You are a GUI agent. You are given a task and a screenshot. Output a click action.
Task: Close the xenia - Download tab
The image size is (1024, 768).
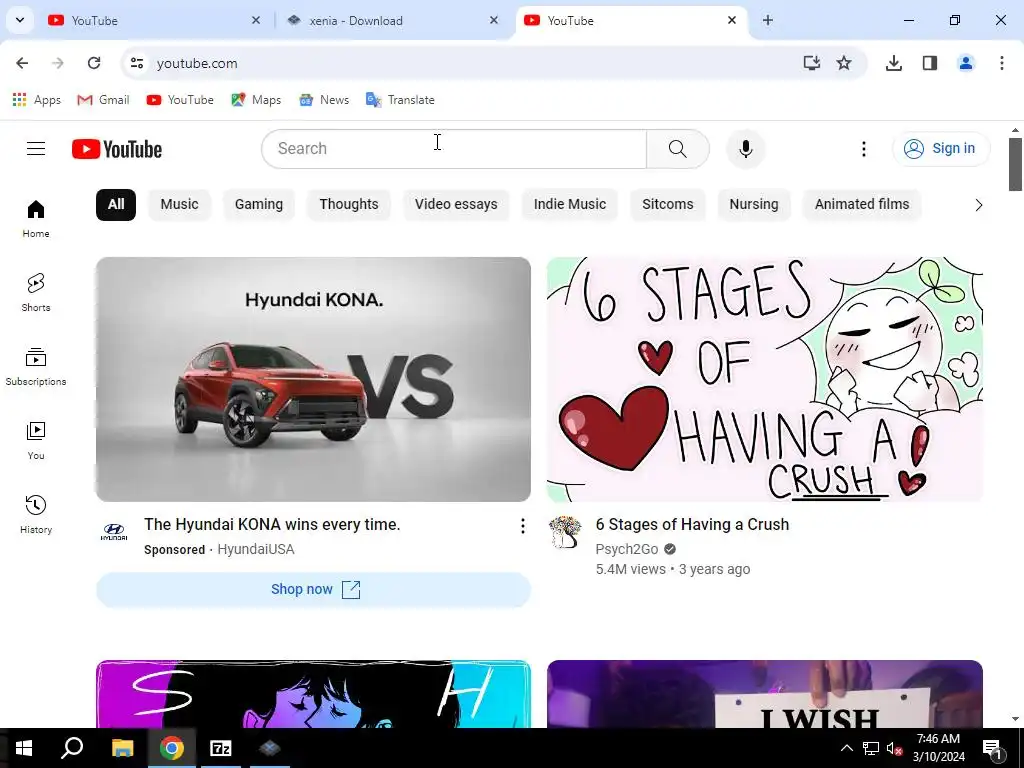coord(494,20)
